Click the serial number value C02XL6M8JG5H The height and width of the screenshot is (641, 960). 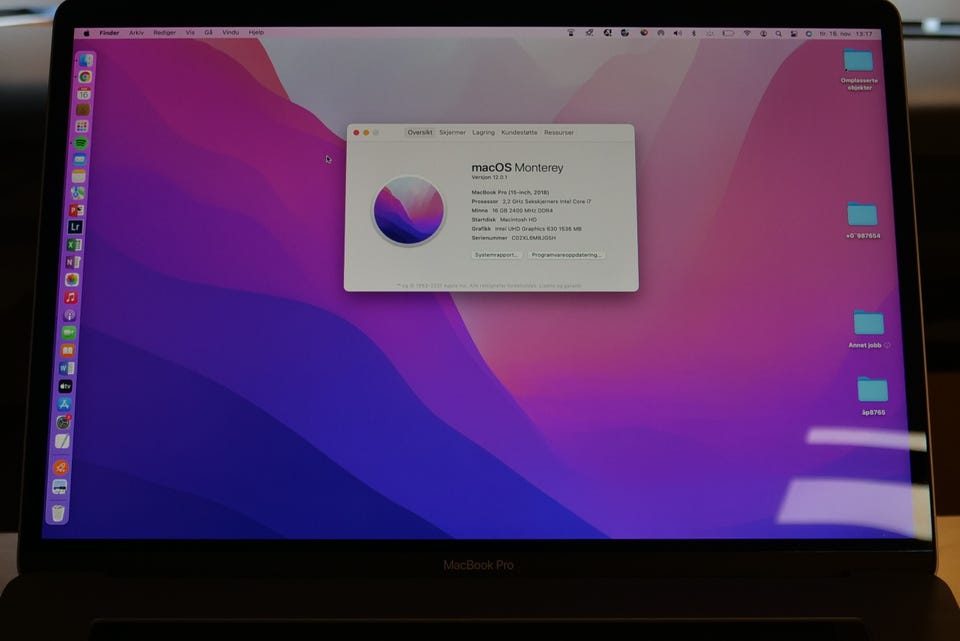pos(533,238)
